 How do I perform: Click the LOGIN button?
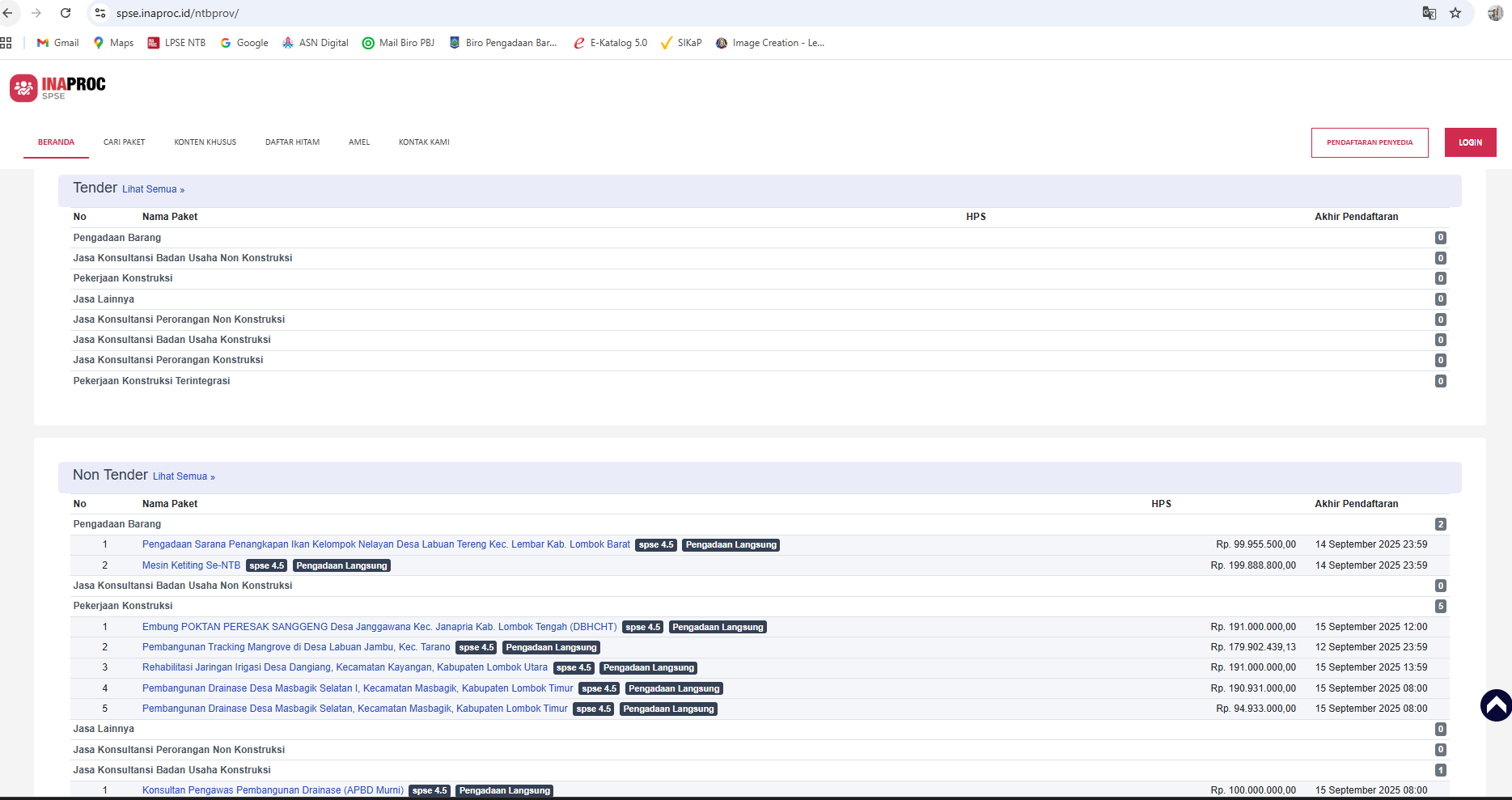(1470, 142)
